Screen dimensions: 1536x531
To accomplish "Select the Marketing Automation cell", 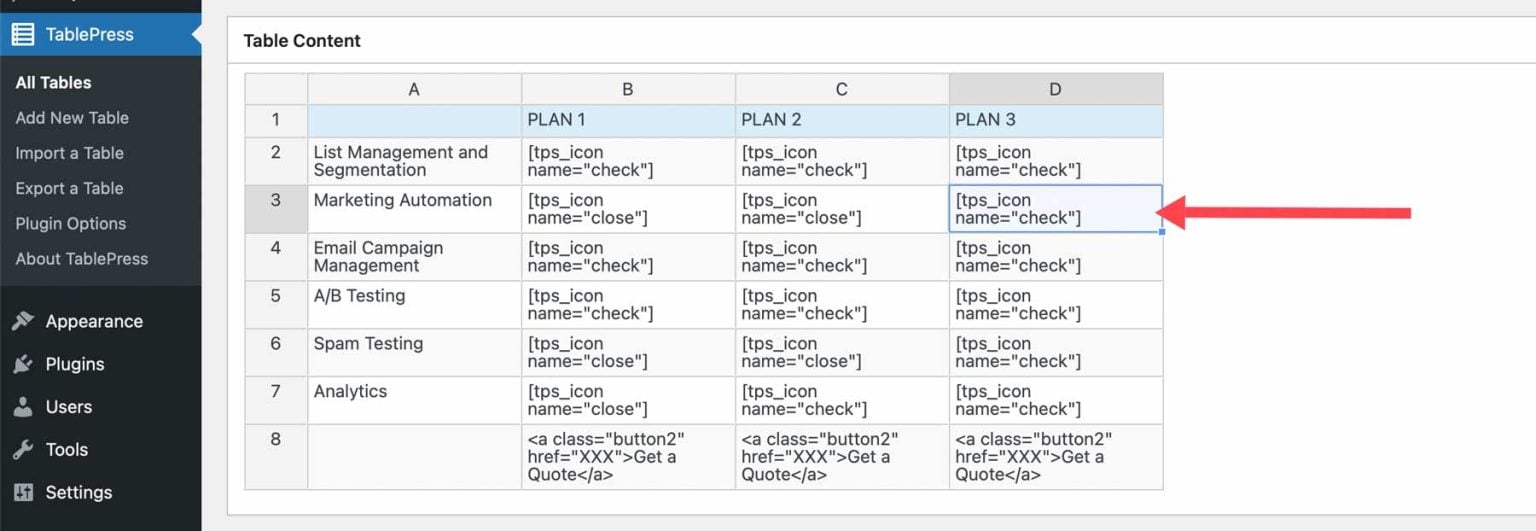I will coord(414,209).
